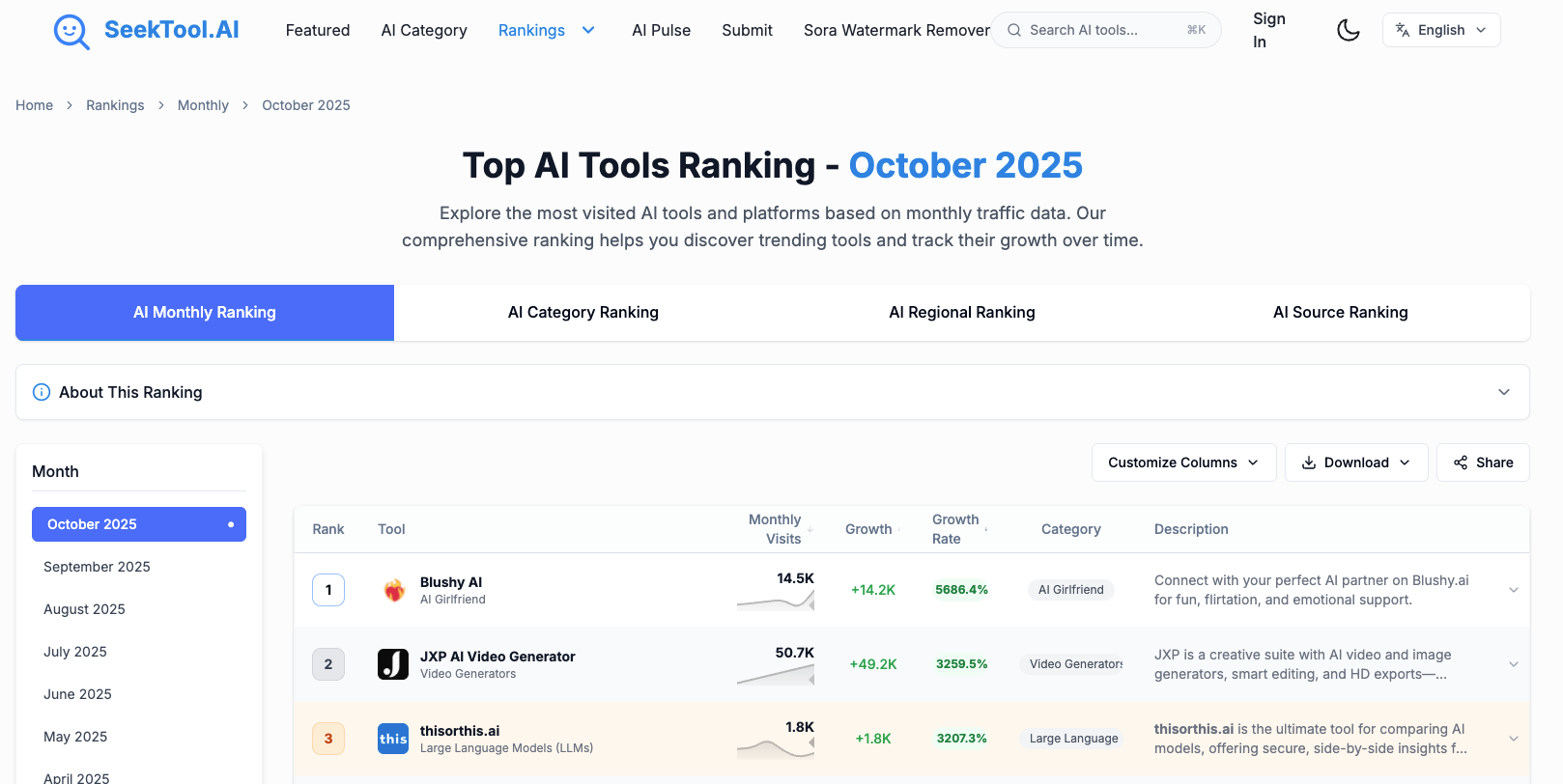The height and width of the screenshot is (784, 1563).
Task: Toggle dark mode with the moon icon
Action: pyautogui.click(x=1349, y=31)
